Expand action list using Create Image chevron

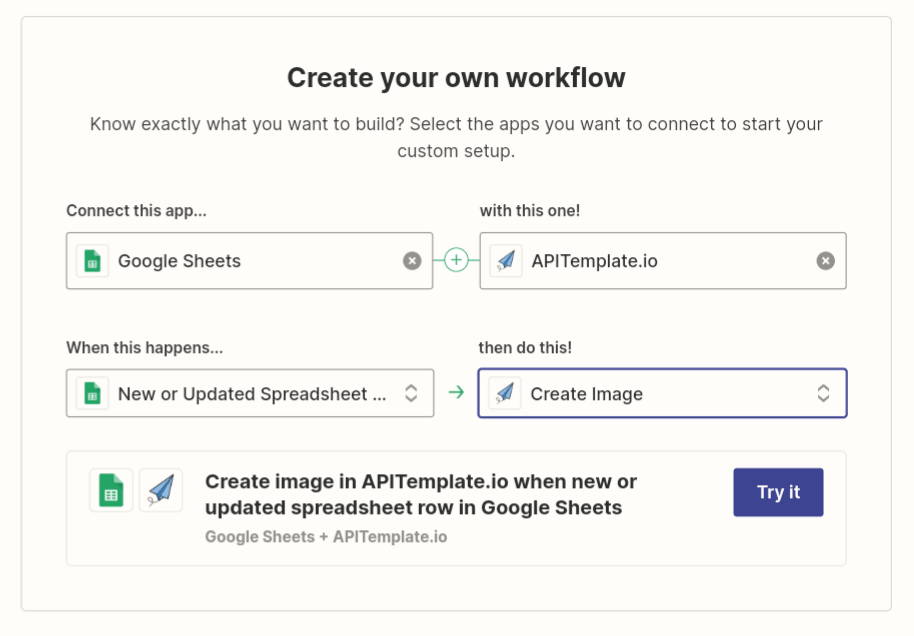click(823, 393)
